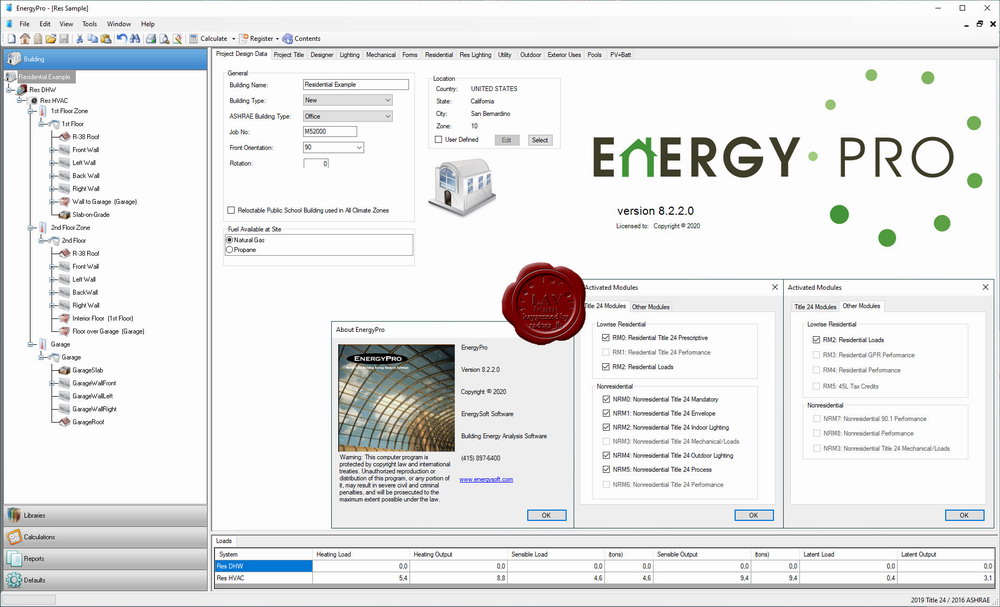
Task: Open the Building Type dropdown
Action: (x=388, y=100)
